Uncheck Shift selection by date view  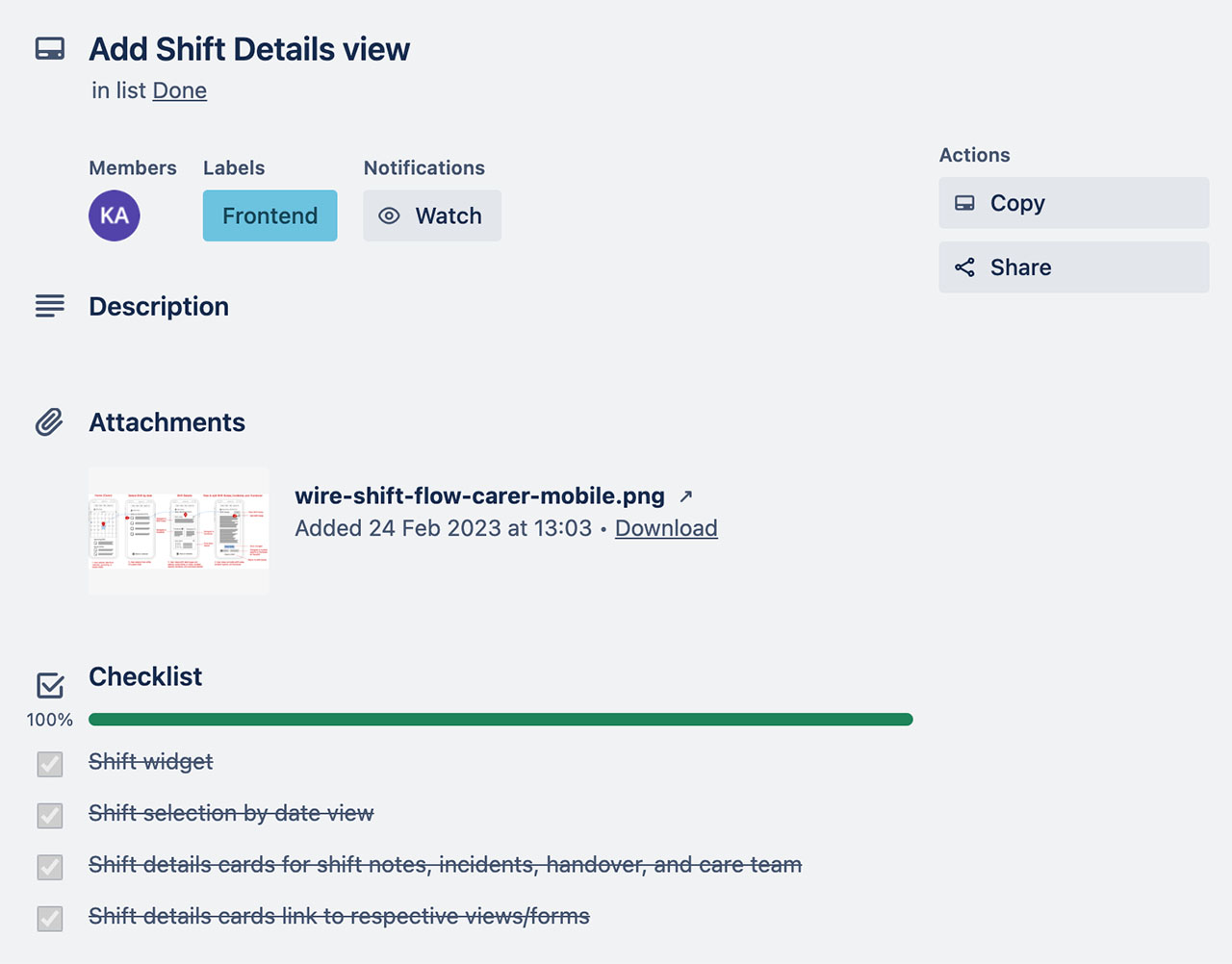(x=49, y=816)
